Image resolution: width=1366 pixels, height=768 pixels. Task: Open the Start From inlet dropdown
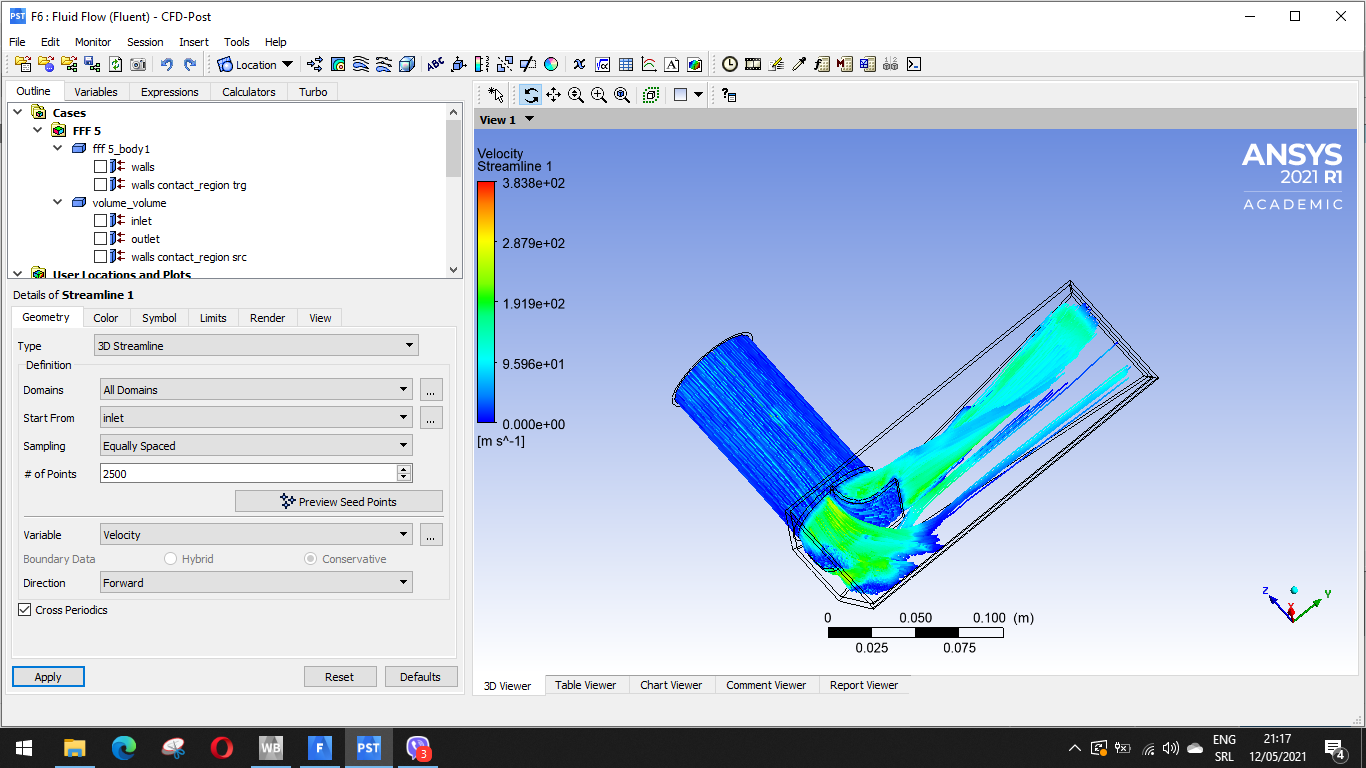[257, 418]
